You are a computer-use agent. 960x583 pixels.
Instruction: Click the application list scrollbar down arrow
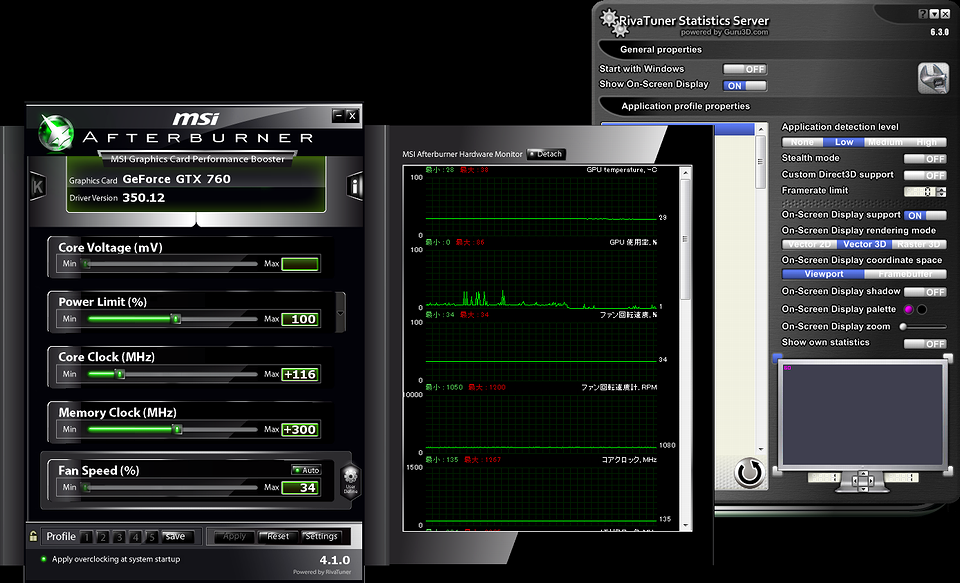coord(761,449)
